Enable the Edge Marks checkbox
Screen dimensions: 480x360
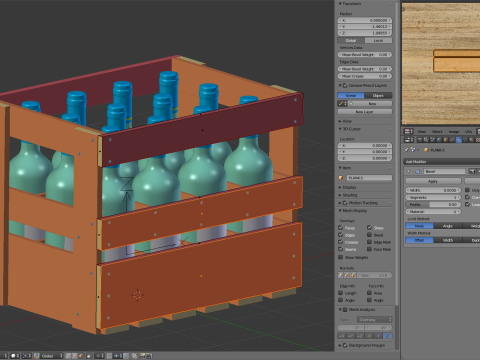tap(369, 242)
